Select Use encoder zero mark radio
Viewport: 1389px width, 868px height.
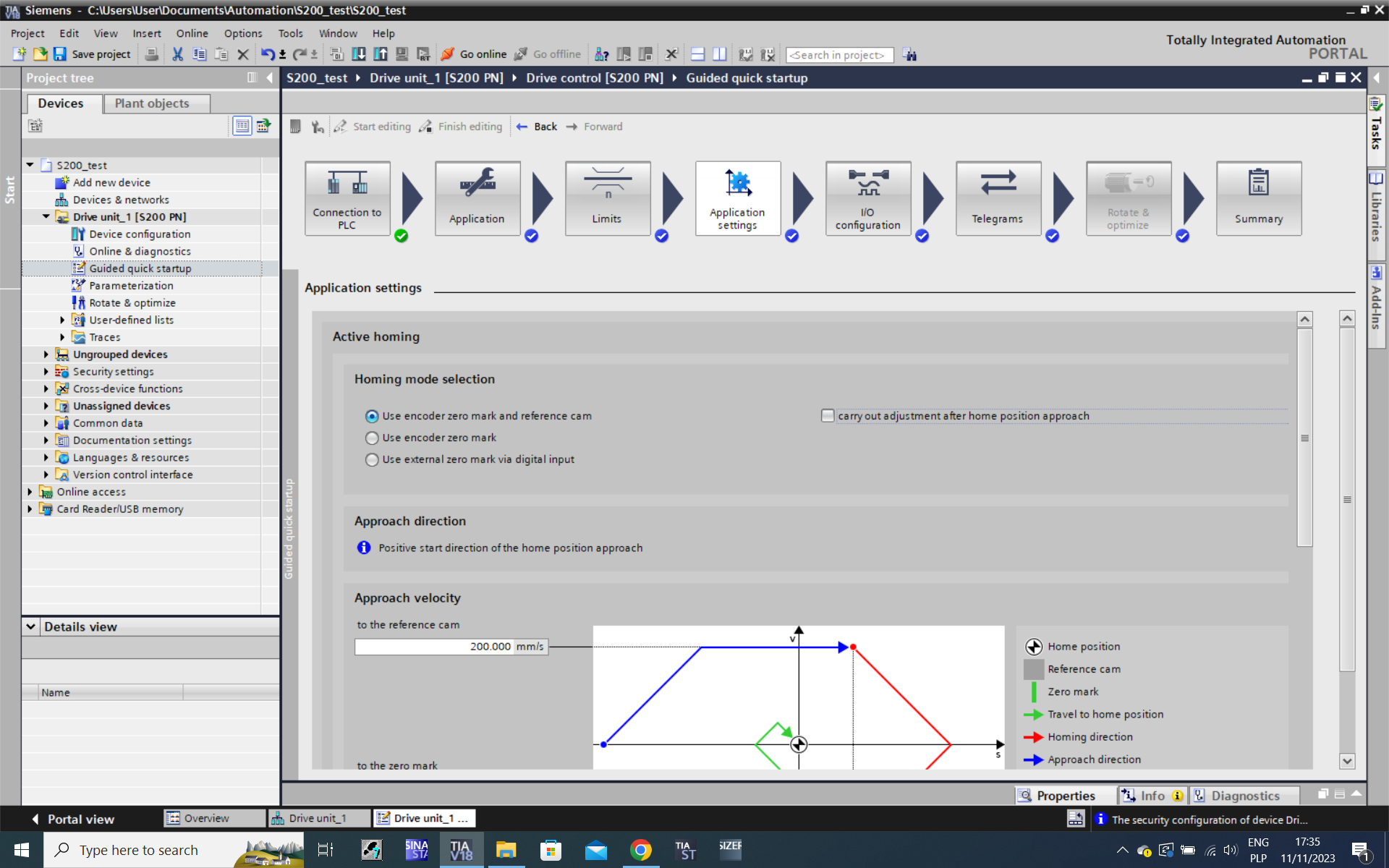click(x=372, y=438)
